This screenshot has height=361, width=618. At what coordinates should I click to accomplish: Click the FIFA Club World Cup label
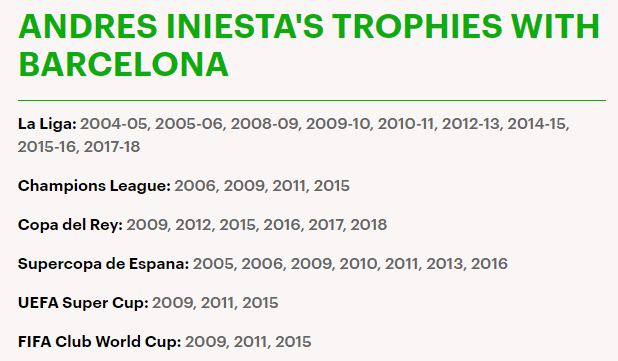(x=100, y=342)
